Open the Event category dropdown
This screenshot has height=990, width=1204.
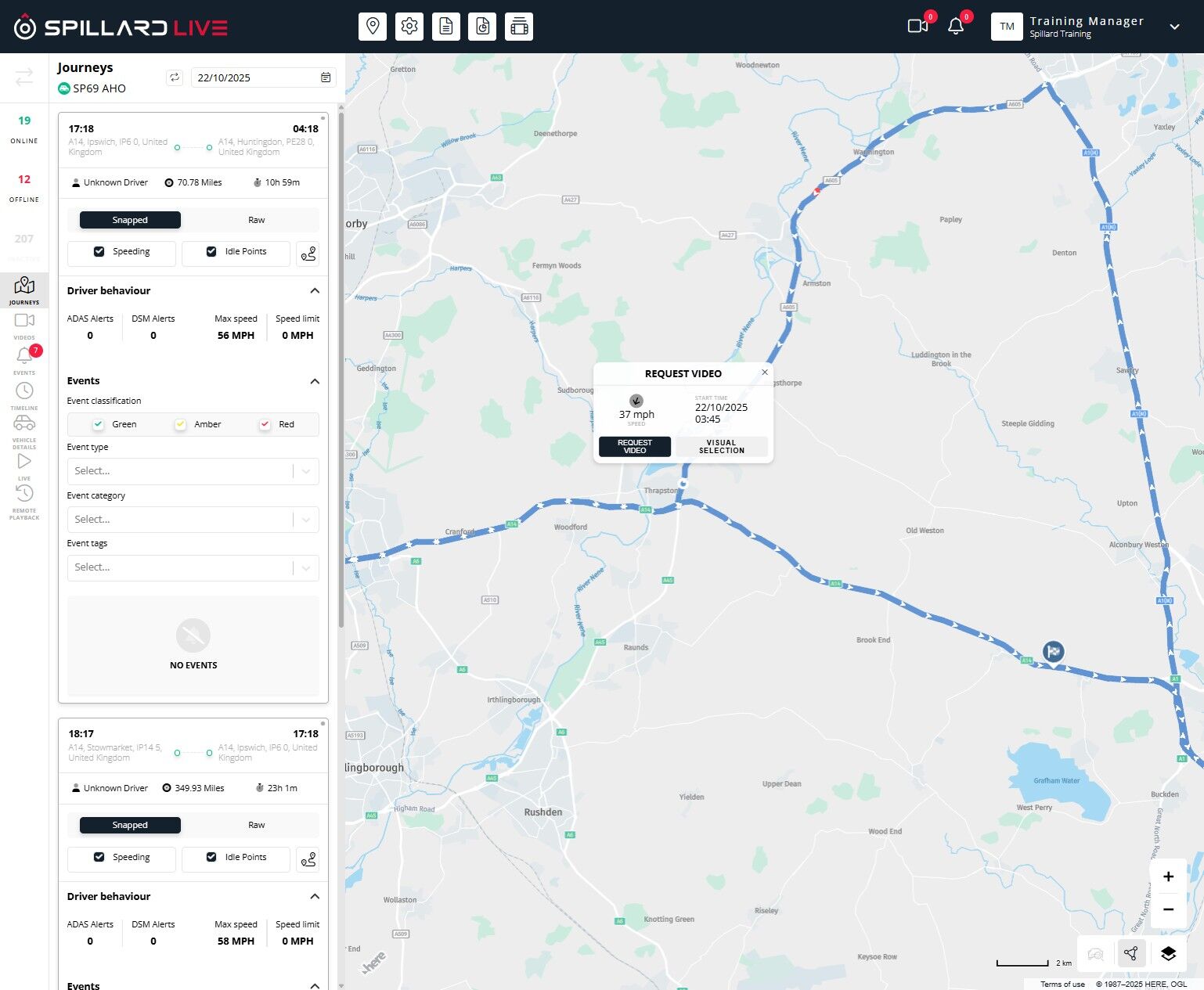click(193, 520)
